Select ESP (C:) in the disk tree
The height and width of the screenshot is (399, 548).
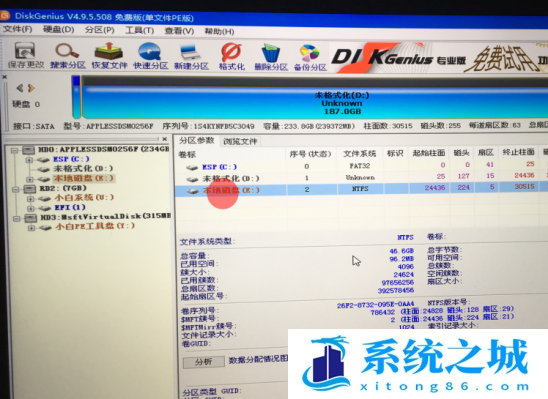[71, 159]
